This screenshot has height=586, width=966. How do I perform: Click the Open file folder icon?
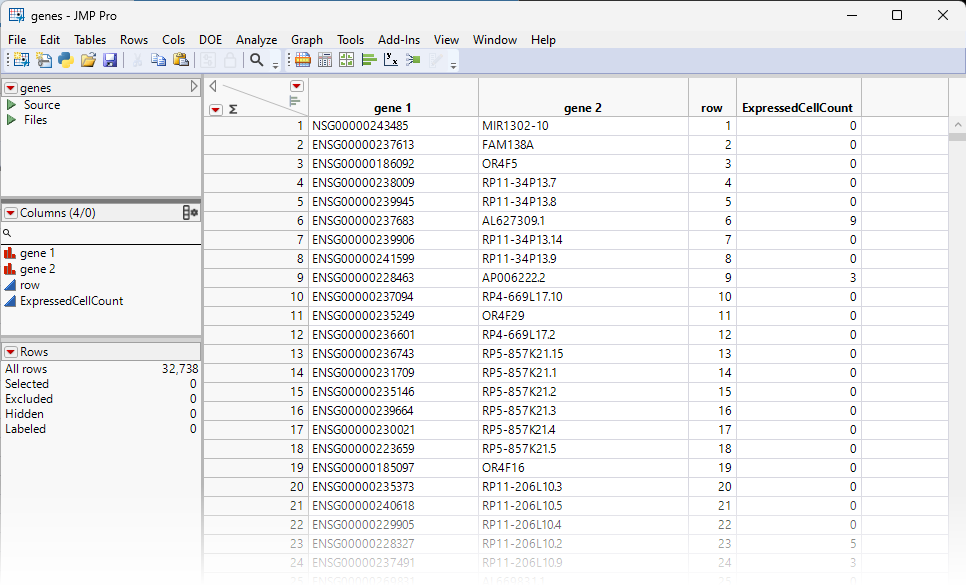88,60
